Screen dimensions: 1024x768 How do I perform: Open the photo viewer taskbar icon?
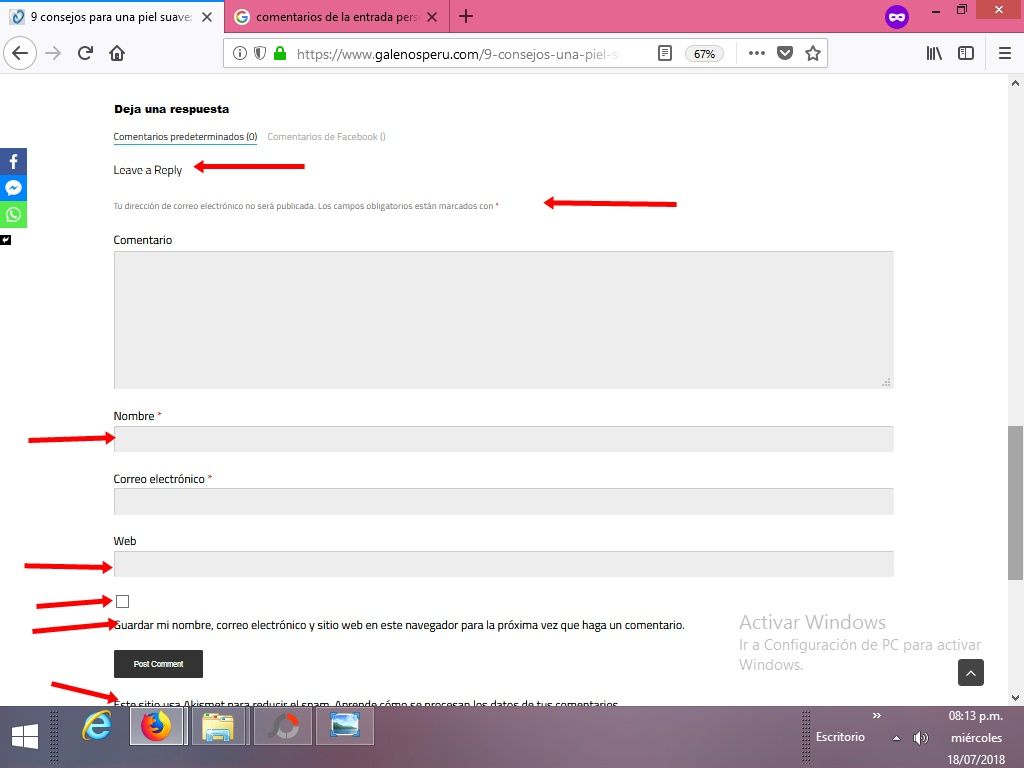(x=345, y=726)
